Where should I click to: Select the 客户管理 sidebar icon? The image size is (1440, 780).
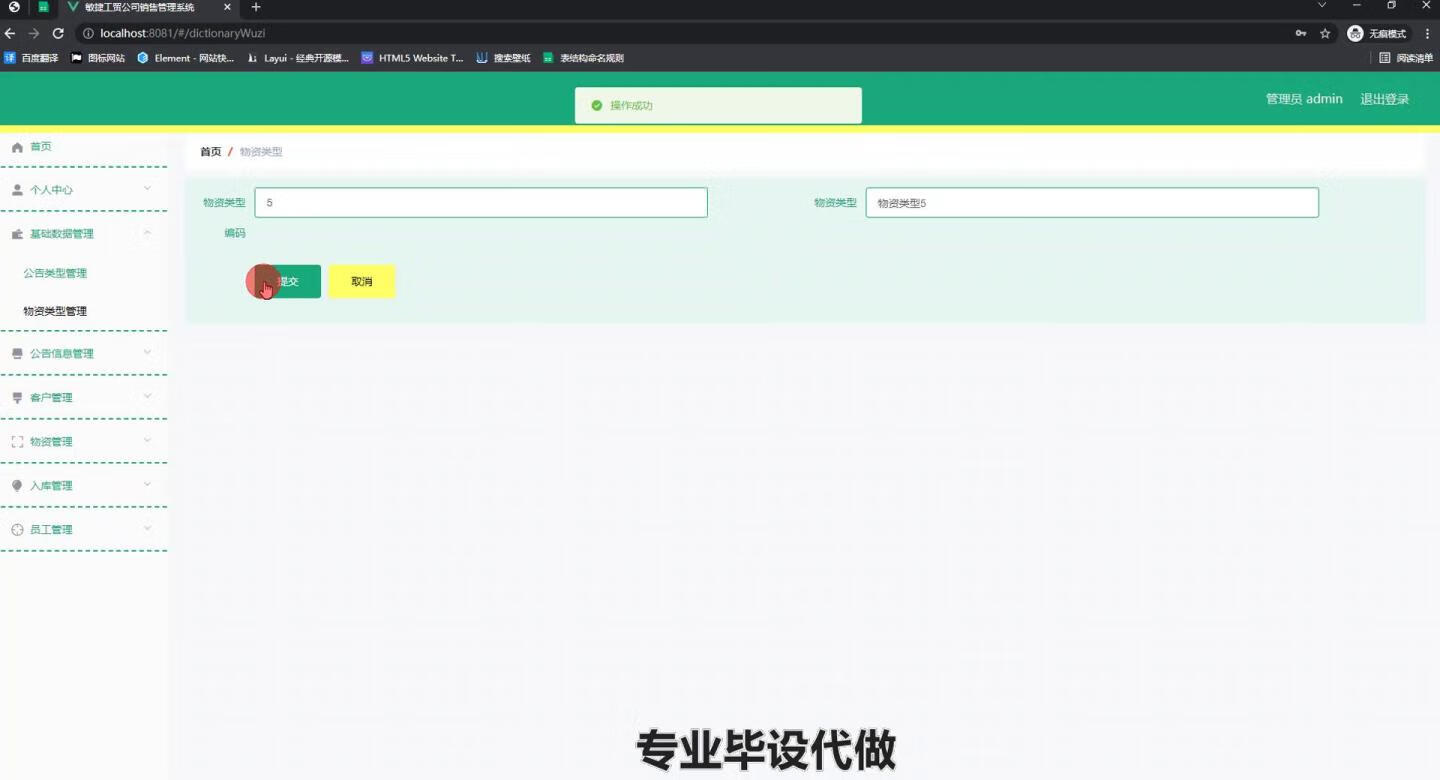(17, 397)
